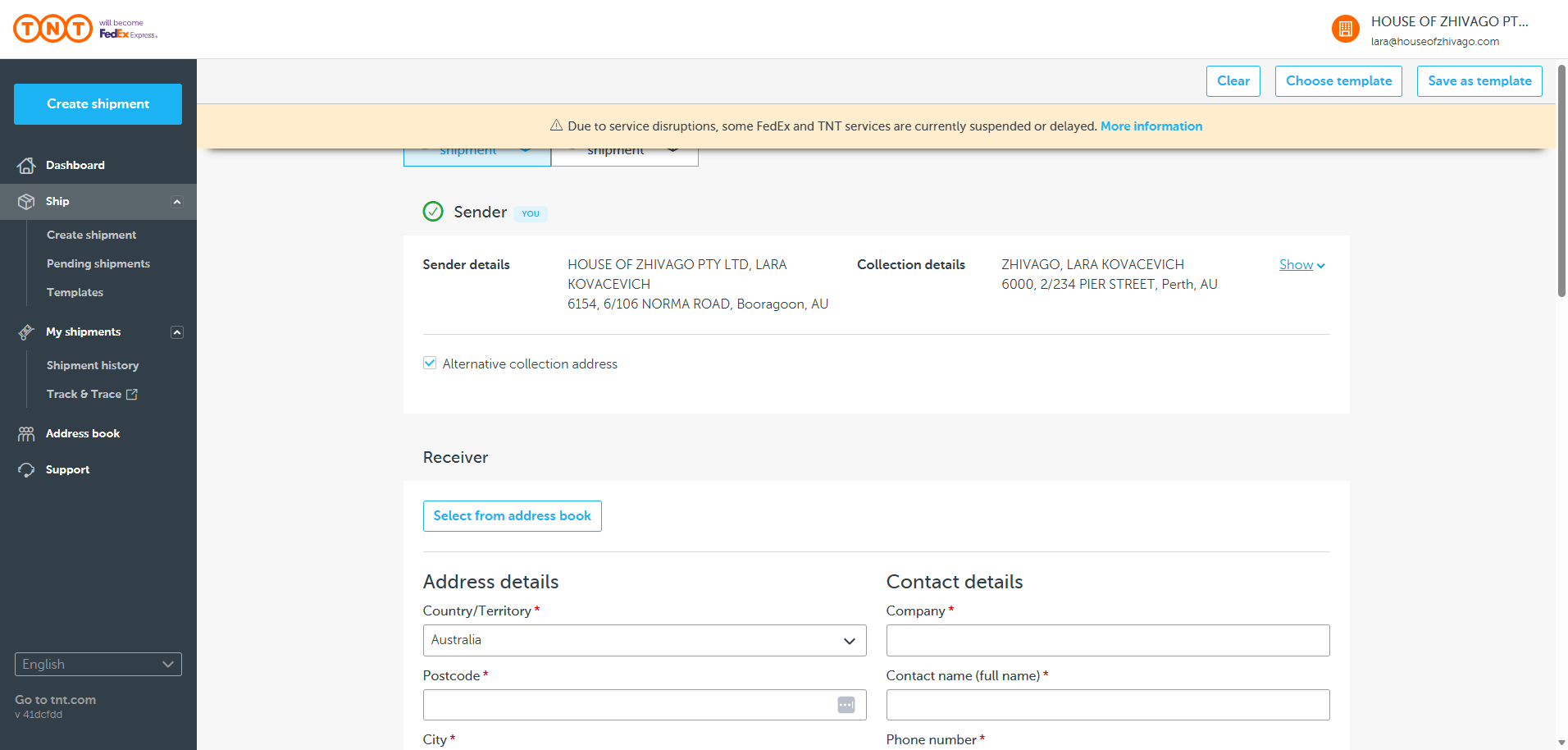Open More information link in banner
This screenshot has height=750, width=1568.
[x=1151, y=126]
